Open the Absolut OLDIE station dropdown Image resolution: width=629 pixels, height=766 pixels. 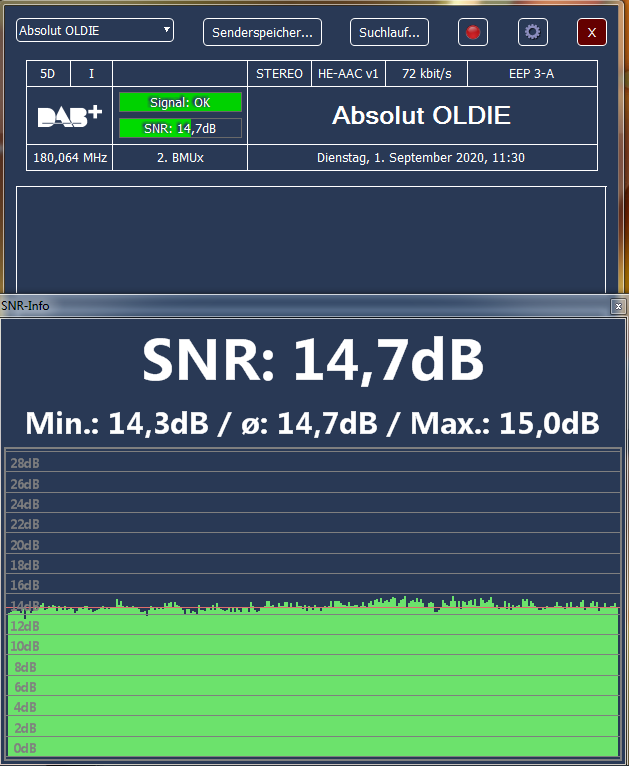95,31
